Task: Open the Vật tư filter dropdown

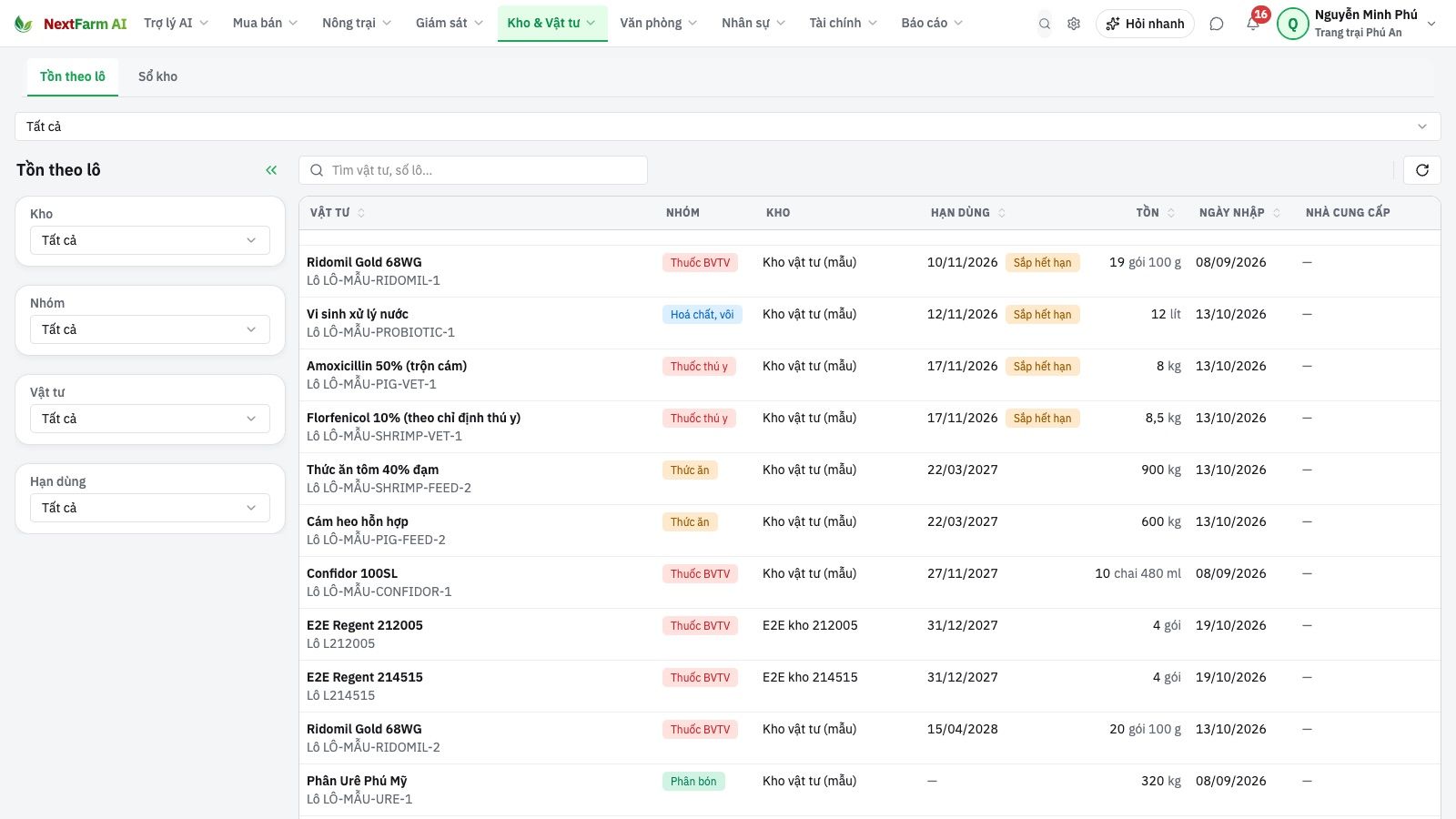Action: (x=150, y=419)
